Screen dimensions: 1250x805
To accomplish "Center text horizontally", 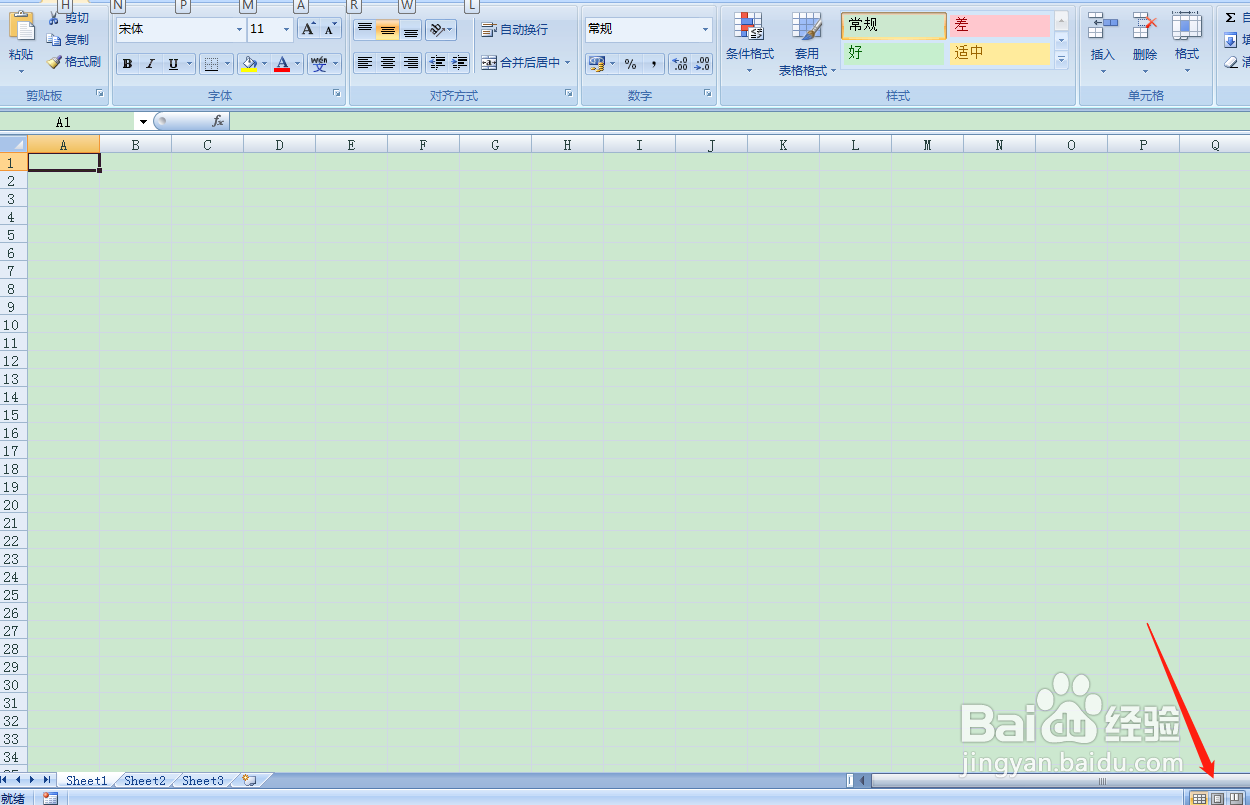I will [x=388, y=63].
